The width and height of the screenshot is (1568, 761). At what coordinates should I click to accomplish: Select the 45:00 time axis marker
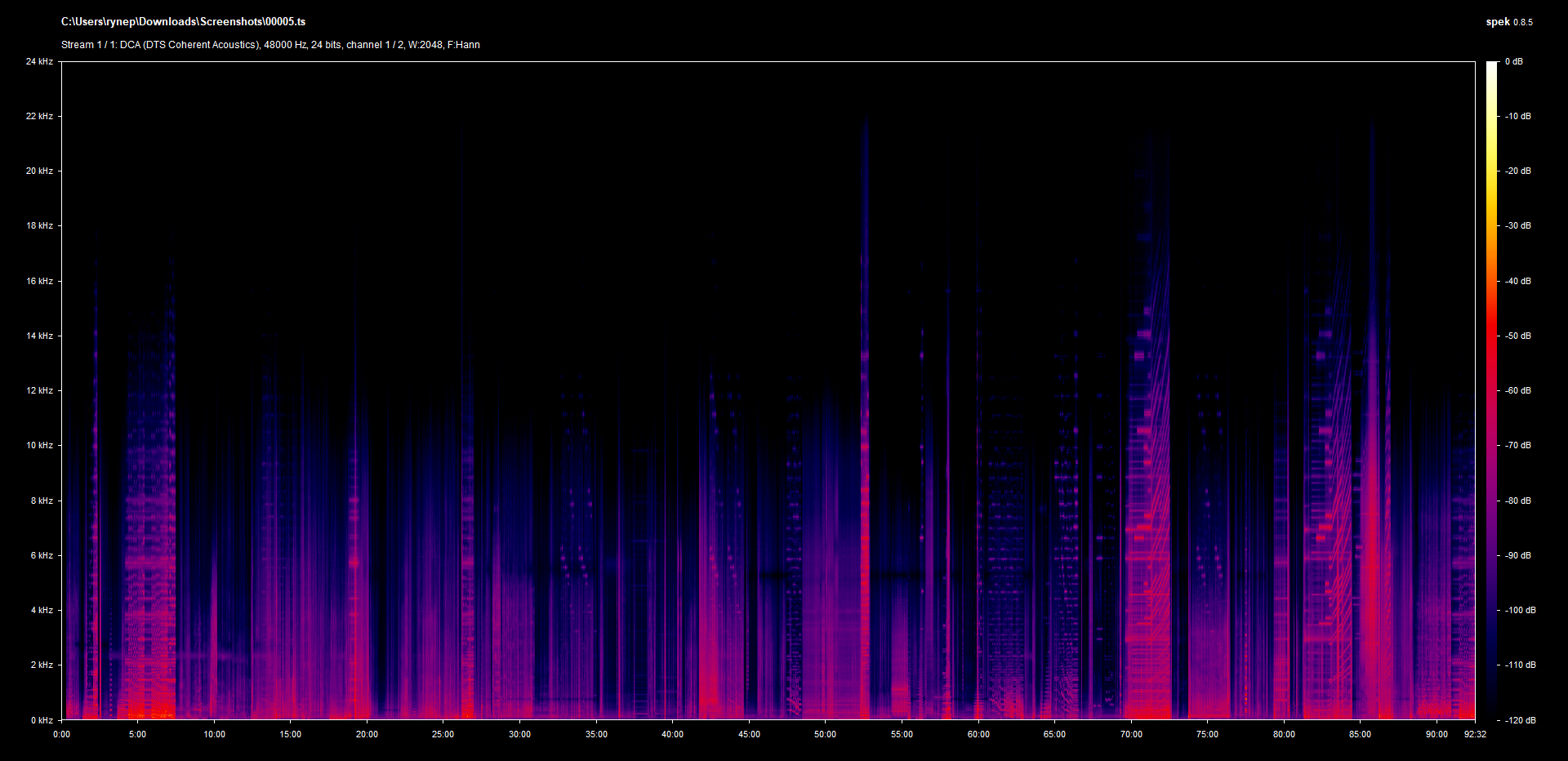(x=749, y=734)
